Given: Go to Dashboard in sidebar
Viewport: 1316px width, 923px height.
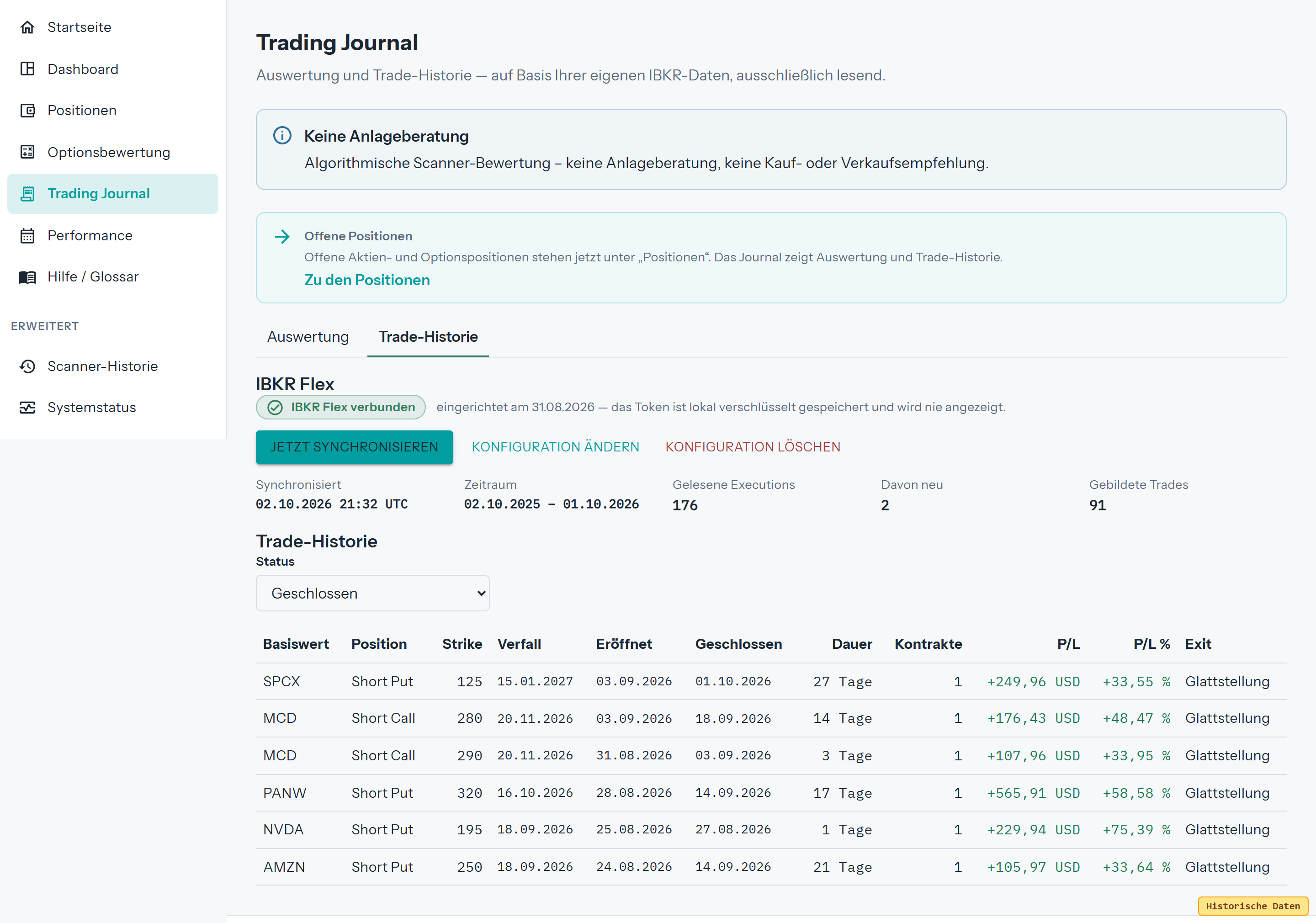Looking at the screenshot, I should point(113,69).
